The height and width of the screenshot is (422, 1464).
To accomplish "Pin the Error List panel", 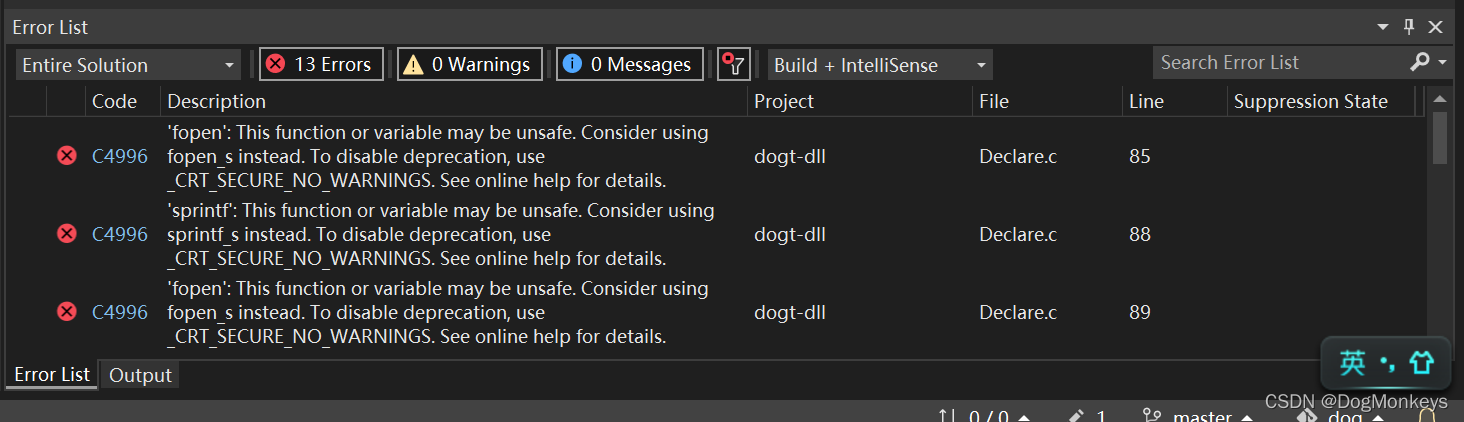I will coord(1410,27).
